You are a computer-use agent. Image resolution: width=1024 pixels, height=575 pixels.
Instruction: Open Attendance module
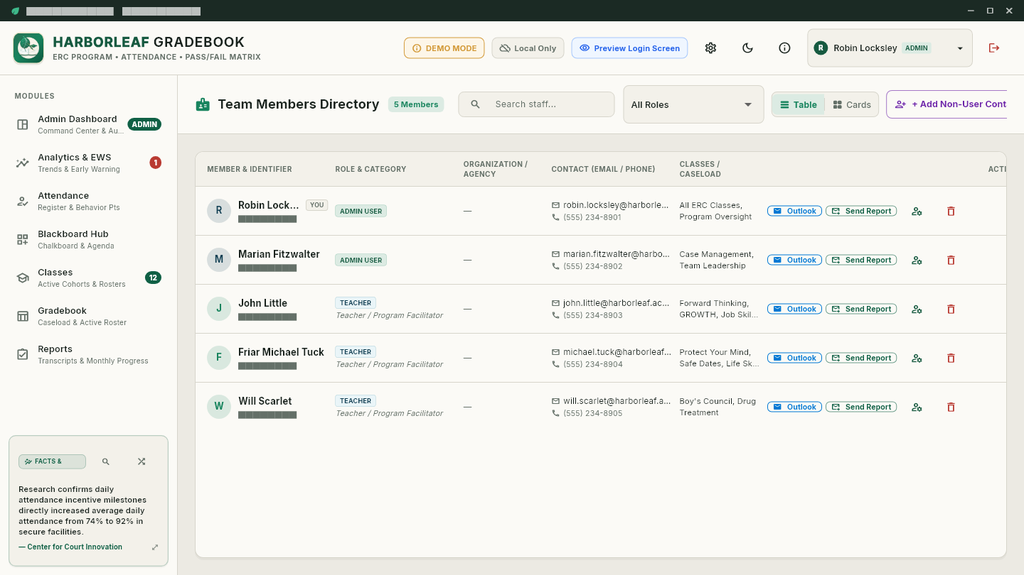pos(88,201)
